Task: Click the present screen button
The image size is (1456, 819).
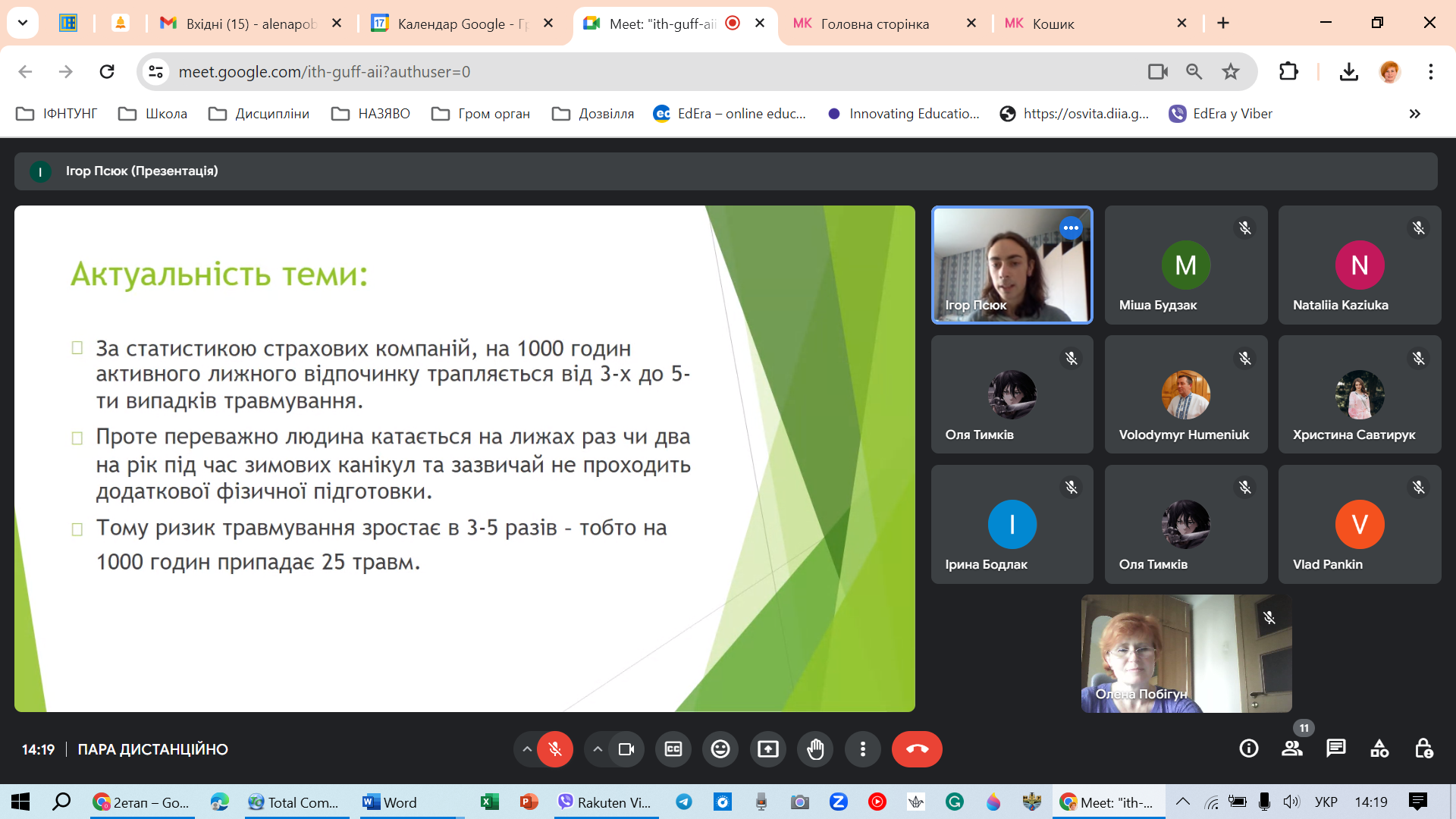Action: (x=768, y=749)
